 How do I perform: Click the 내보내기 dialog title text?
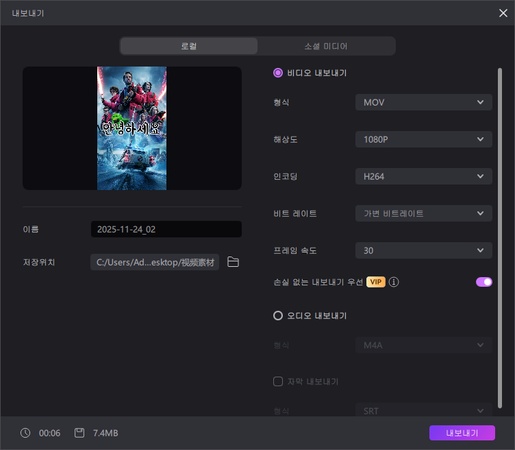[28, 13]
